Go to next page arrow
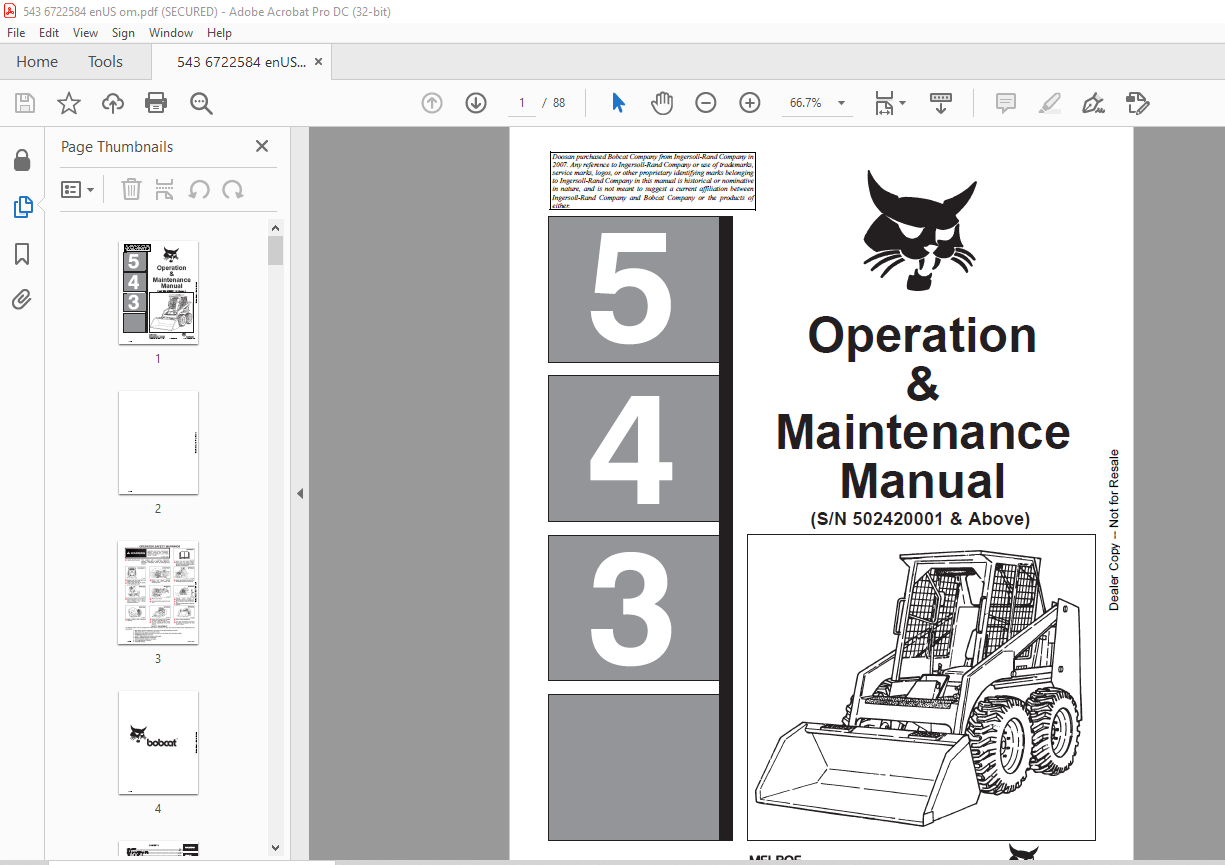This screenshot has height=865, width=1225. (476, 103)
